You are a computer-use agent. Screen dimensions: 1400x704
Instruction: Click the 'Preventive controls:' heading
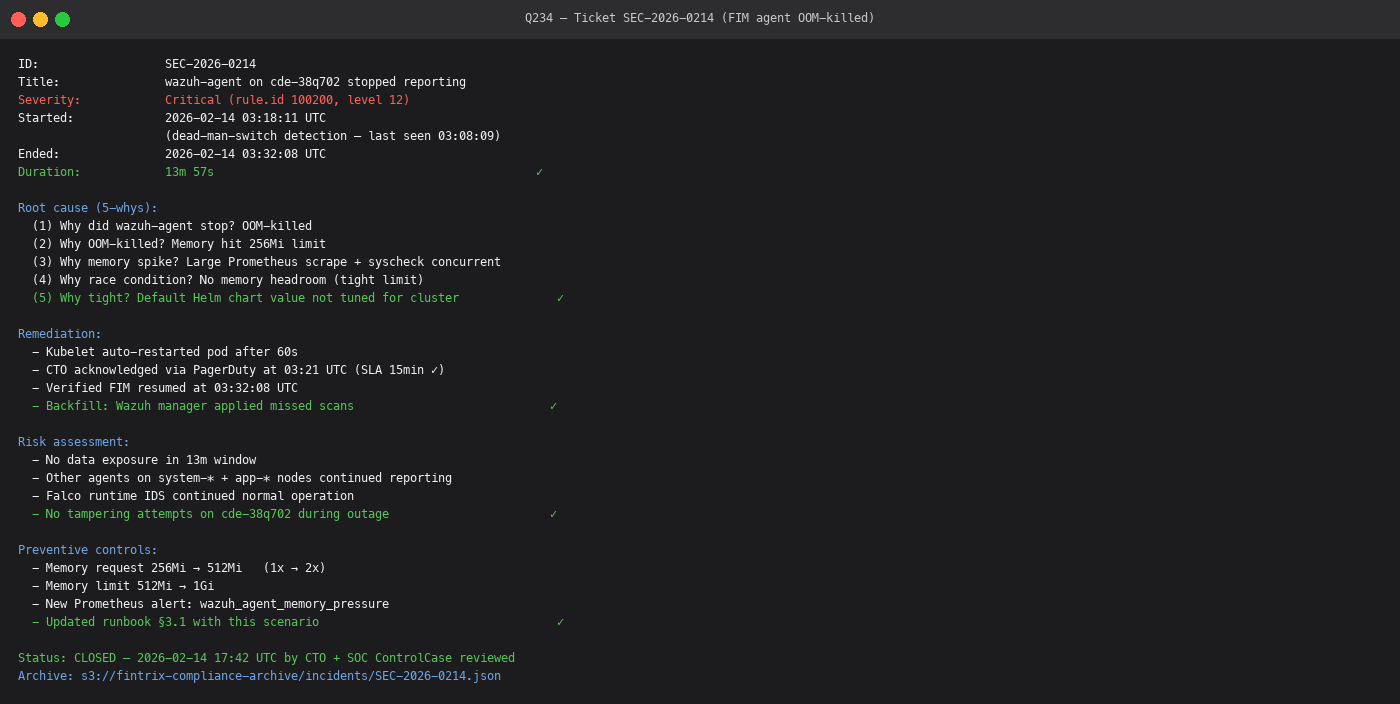(x=88, y=550)
